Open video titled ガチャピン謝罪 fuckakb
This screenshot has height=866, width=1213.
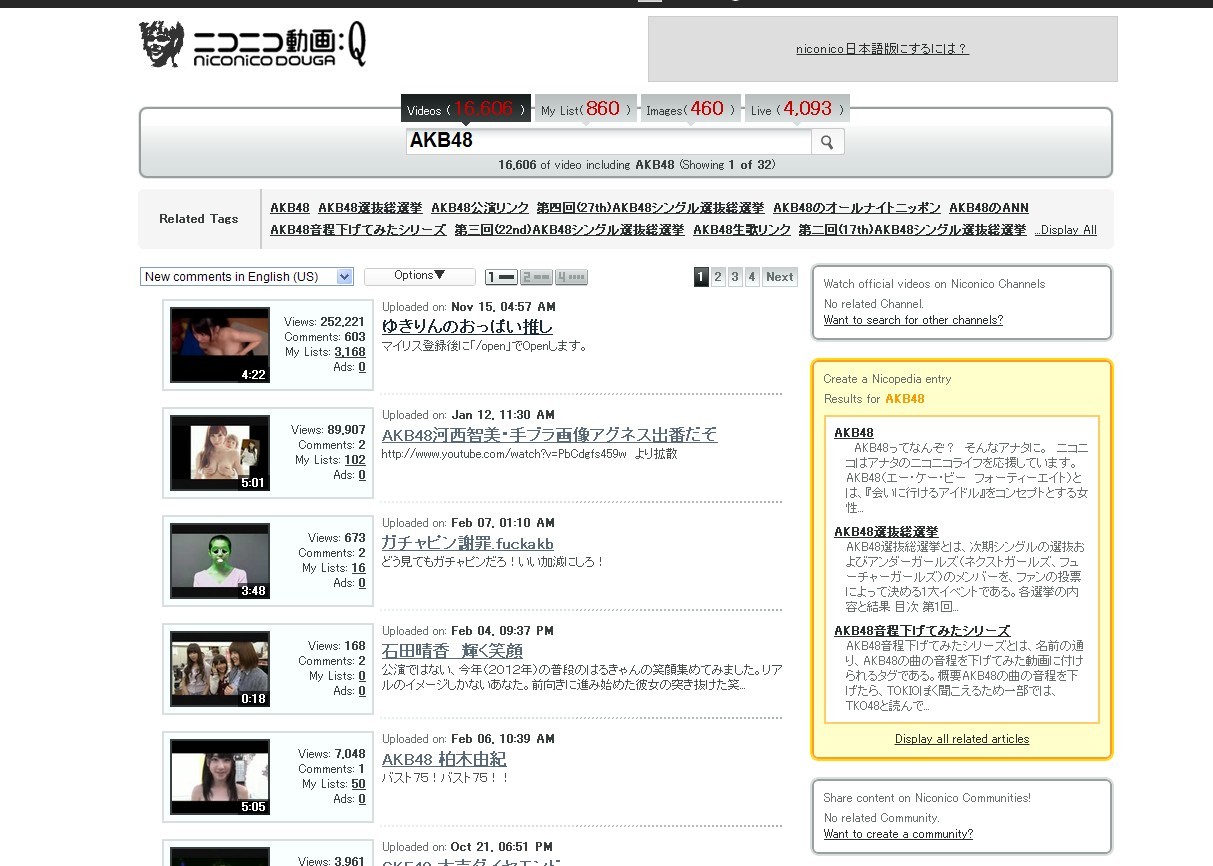pyautogui.click(x=467, y=543)
